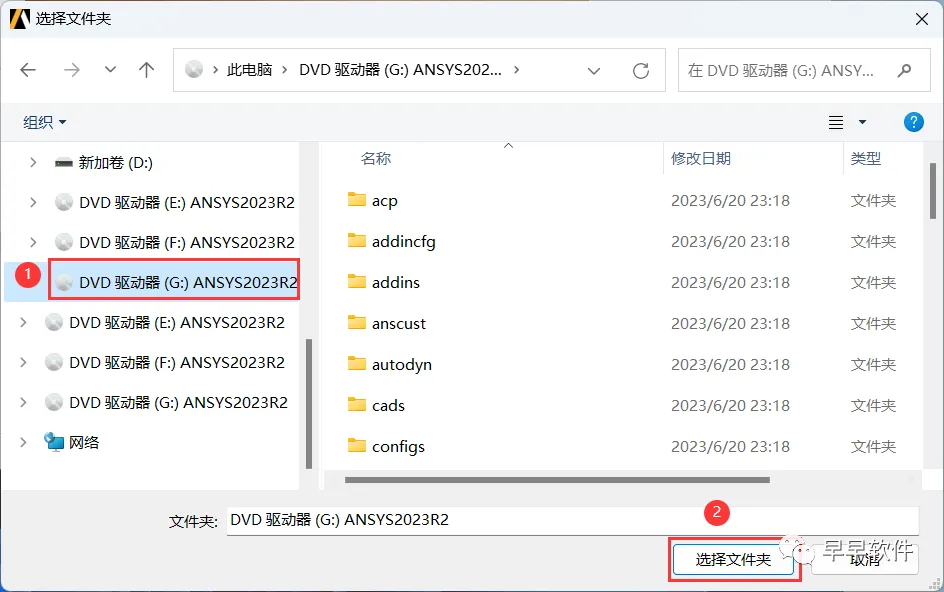Select indented DVD 驱动器 (F:) ANSYS2023R2
The height and width of the screenshot is (592, 944).
pyautogui.click(x=187, y=242)
